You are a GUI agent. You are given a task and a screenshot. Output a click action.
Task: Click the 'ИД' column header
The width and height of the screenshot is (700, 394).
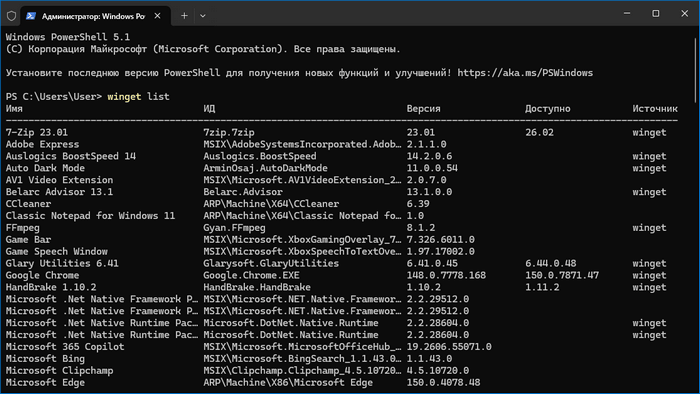click(x=209, y=108)
